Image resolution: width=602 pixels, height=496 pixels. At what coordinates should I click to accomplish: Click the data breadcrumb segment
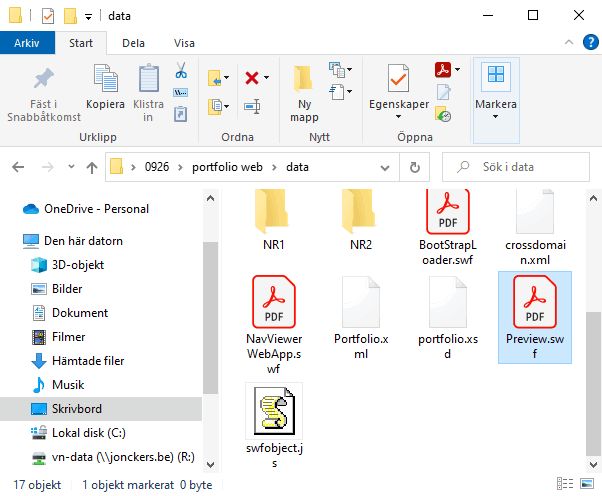pyautogui.click(x=297, y=167)
